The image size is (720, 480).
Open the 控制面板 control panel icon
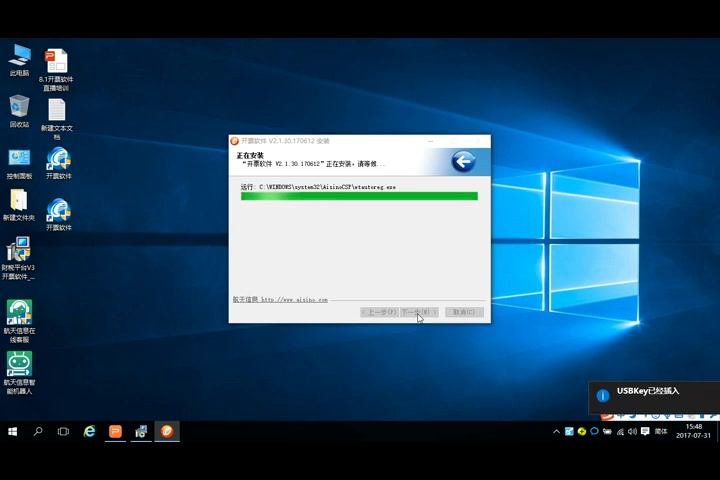click(x=19, y=164)
